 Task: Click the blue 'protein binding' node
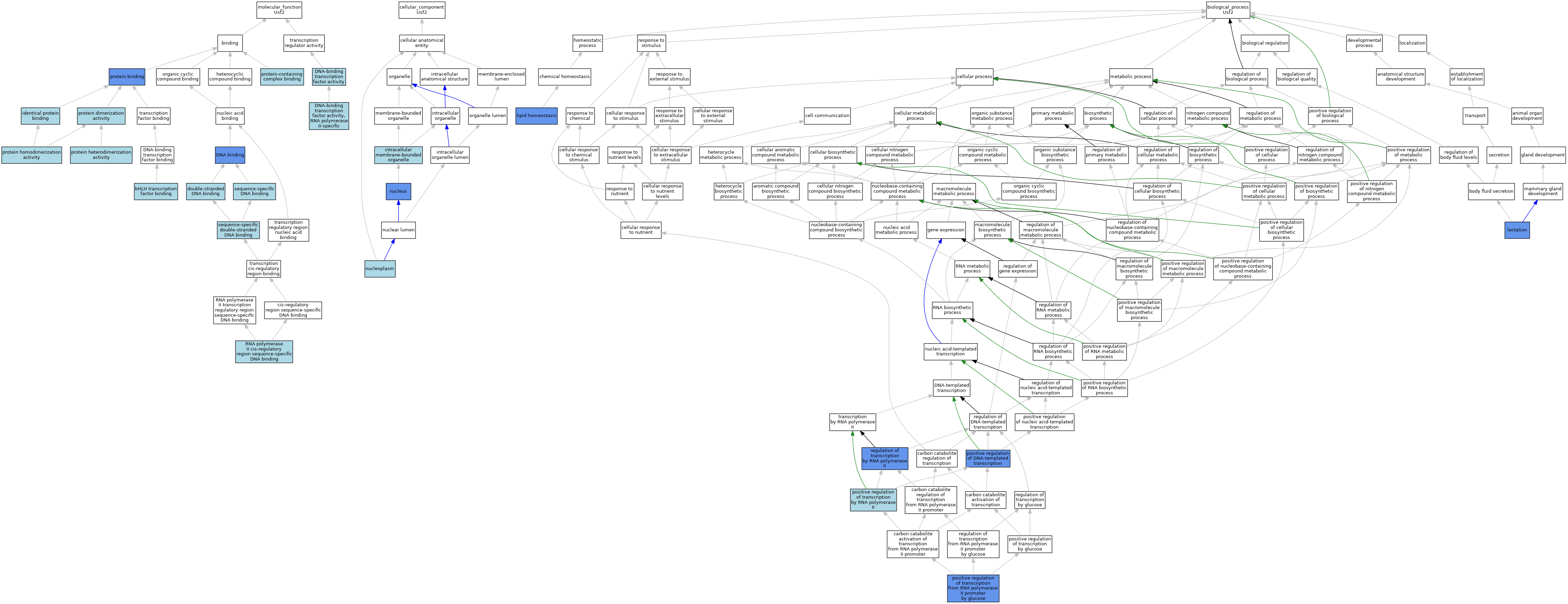point(127,77)
